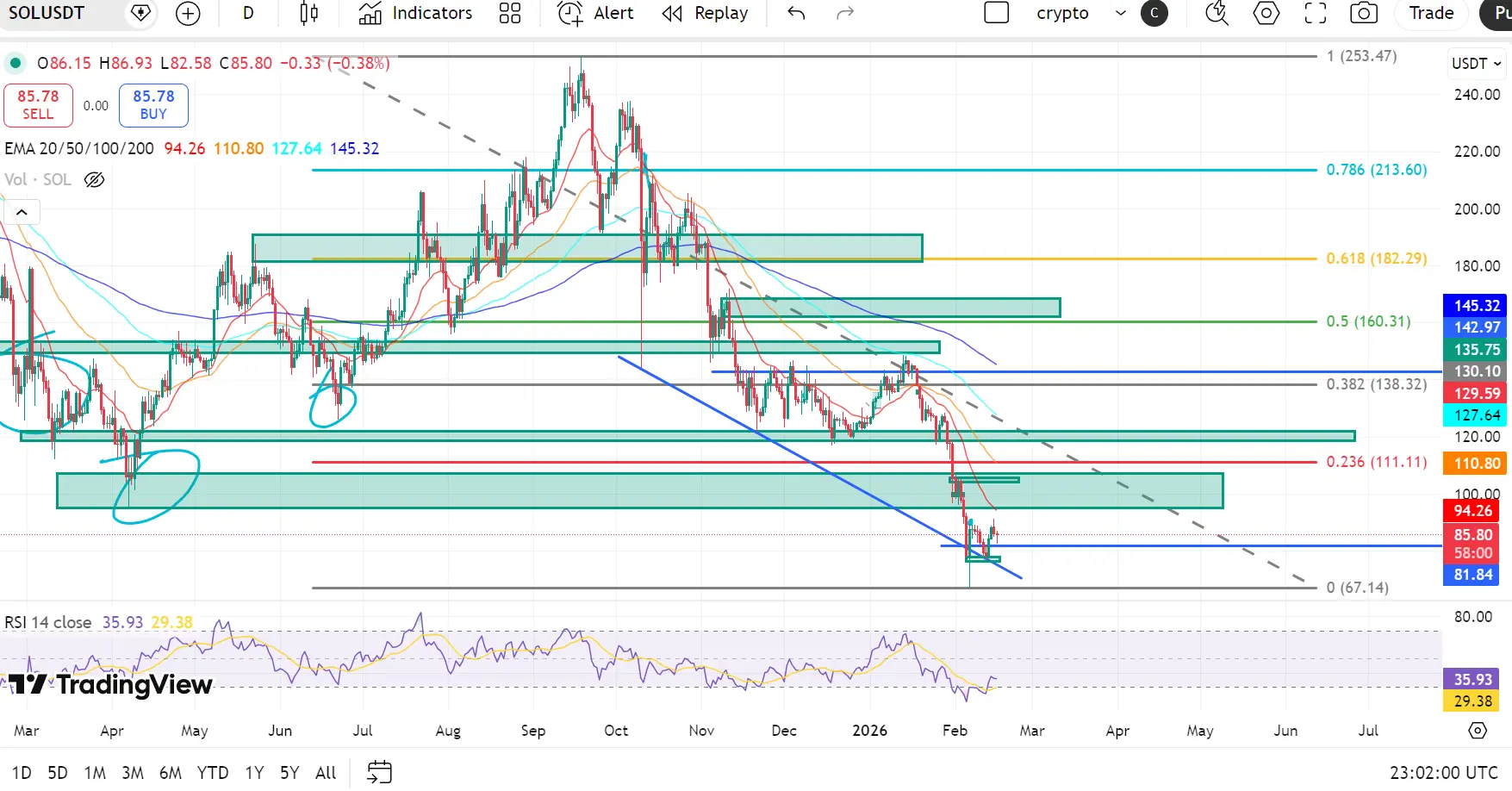Take a chart snapshot with camera icon
Viewport: 1512px width, 791px height.
[x=1364, y=13]
